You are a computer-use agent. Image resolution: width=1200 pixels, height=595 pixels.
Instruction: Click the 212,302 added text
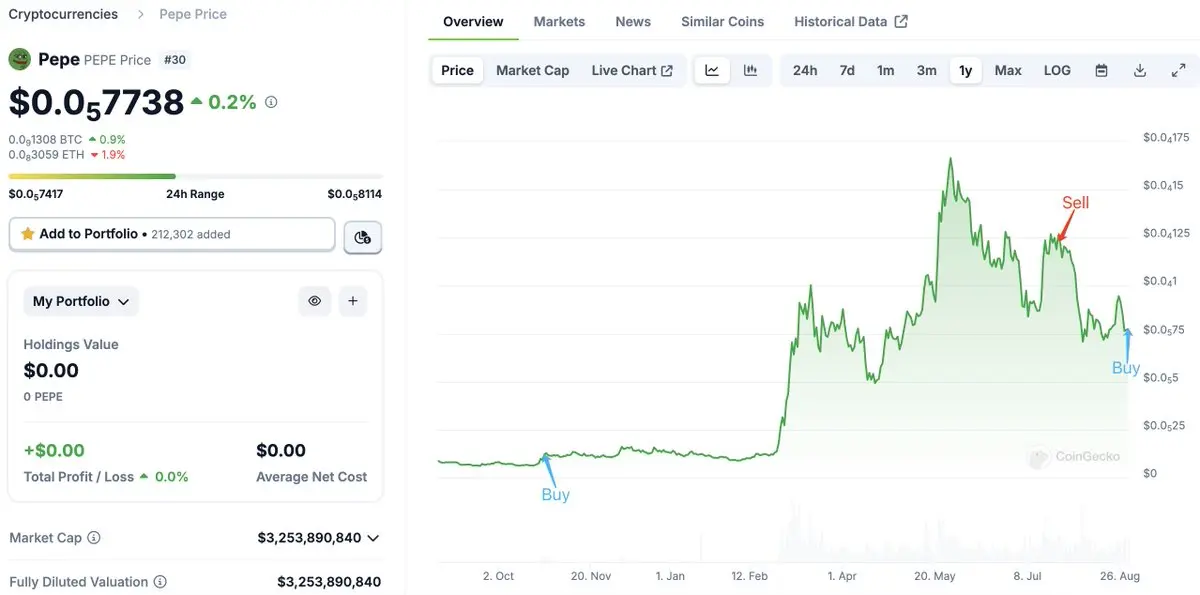191,234
